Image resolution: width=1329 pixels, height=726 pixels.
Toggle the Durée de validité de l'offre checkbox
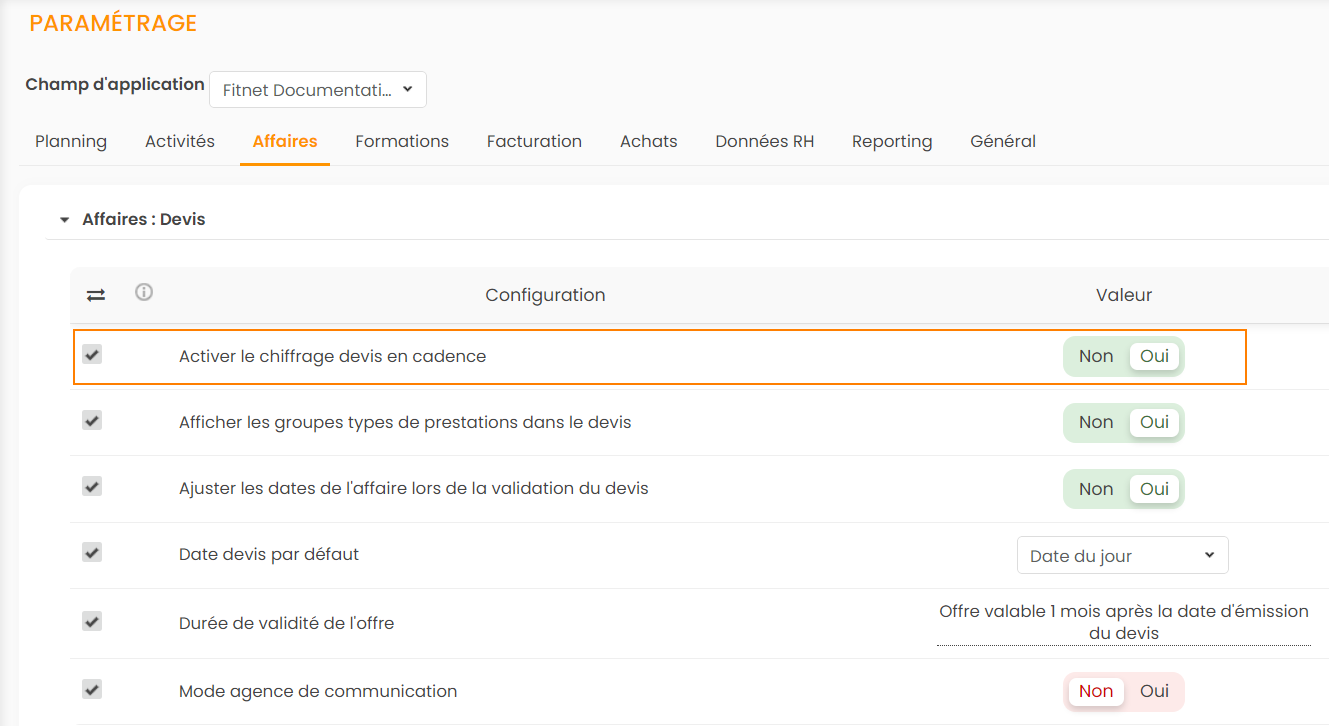point(92,622)
